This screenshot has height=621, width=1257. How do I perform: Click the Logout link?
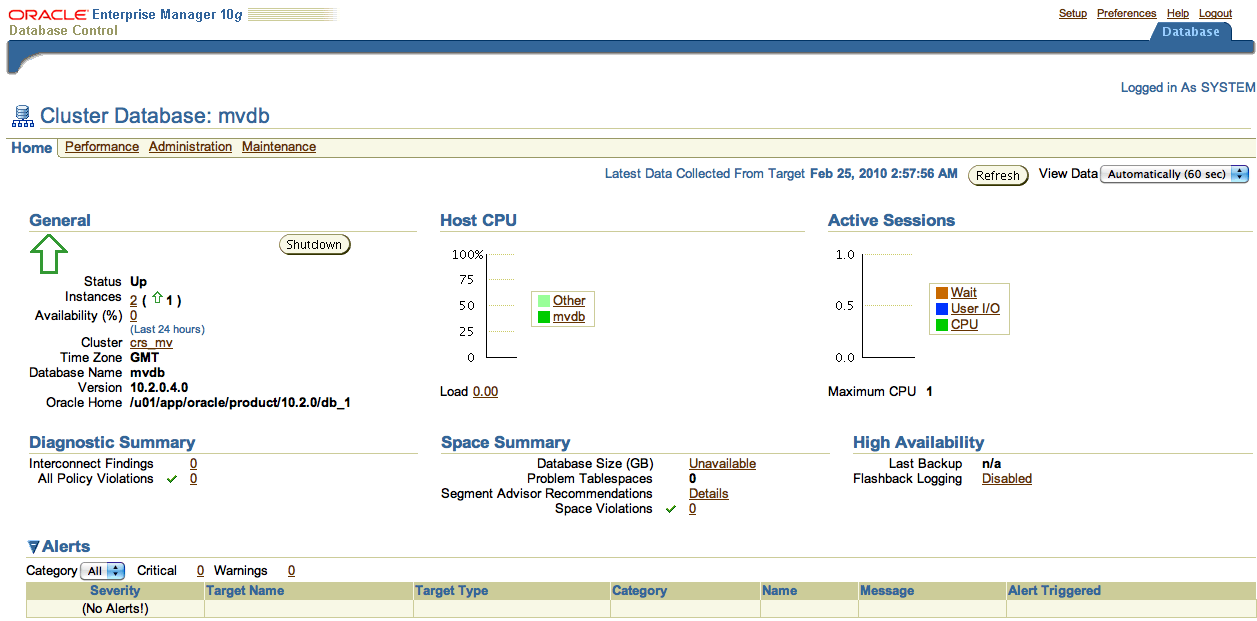1215,14
